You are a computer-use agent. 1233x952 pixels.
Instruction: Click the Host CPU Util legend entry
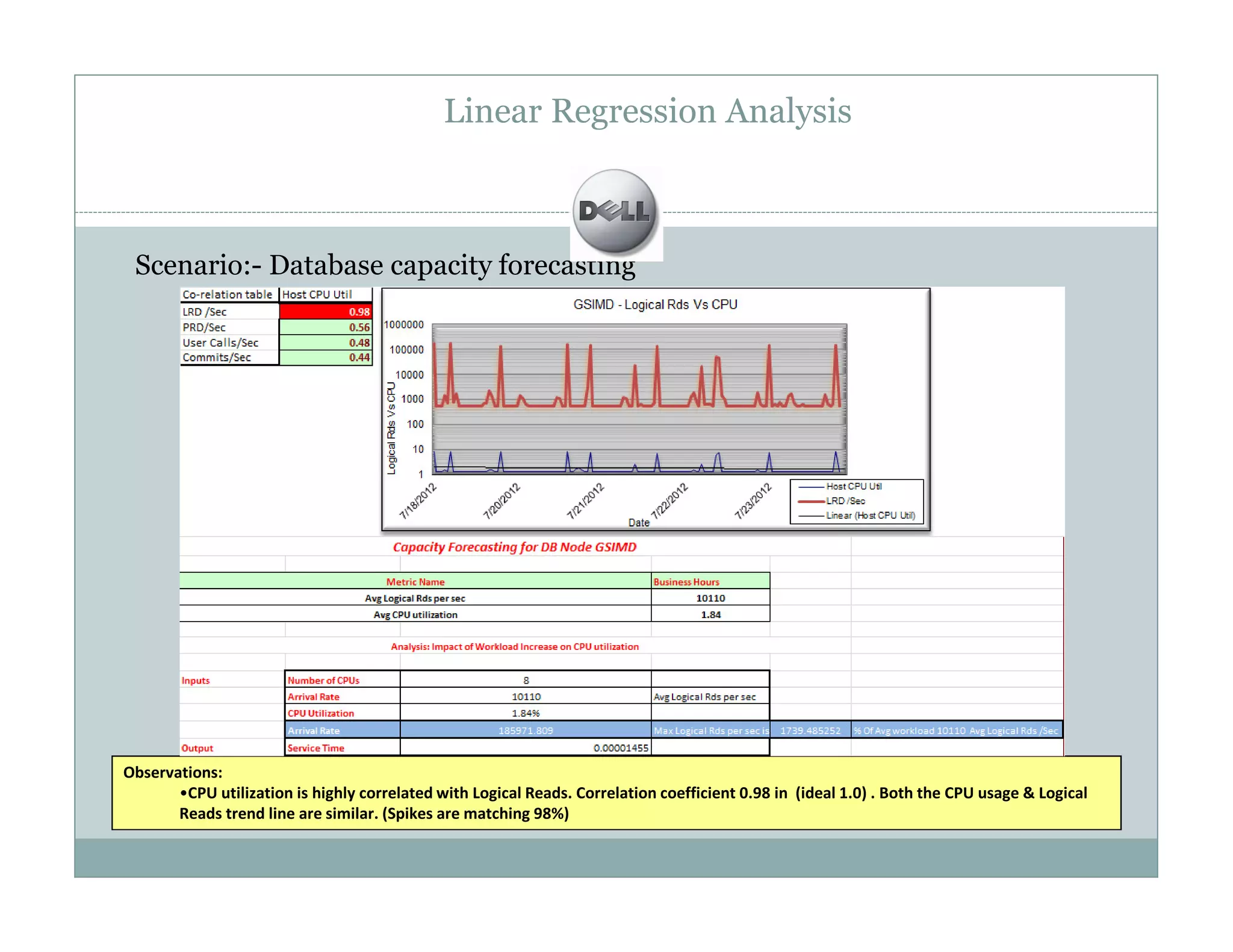click(853, 486)
